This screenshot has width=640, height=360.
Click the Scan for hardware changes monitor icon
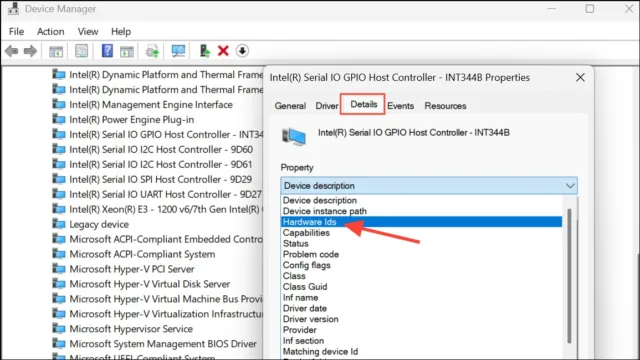coord(178,51)
